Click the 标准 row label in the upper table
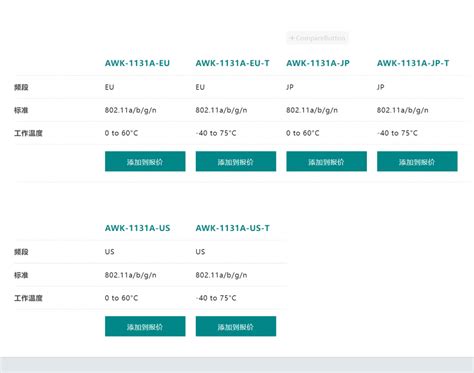Viewport: 474px width, 373px height. 21,110
